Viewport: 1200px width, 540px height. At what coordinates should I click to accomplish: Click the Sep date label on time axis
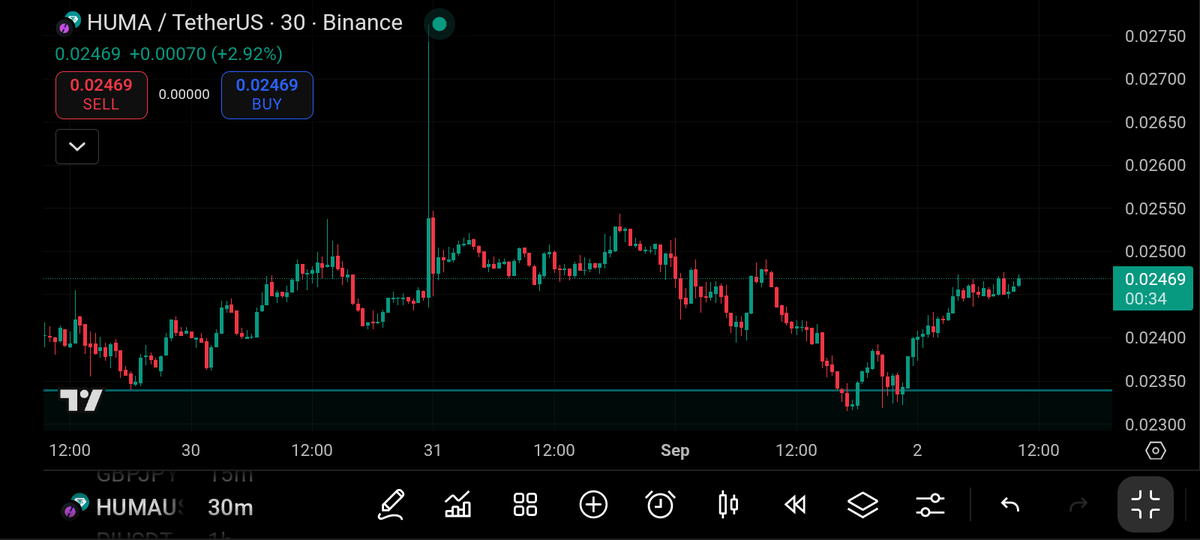point(675,451)
